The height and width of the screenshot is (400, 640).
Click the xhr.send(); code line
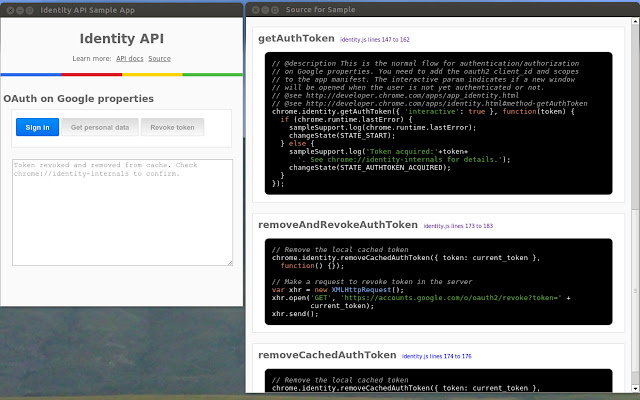coord(295,313)
